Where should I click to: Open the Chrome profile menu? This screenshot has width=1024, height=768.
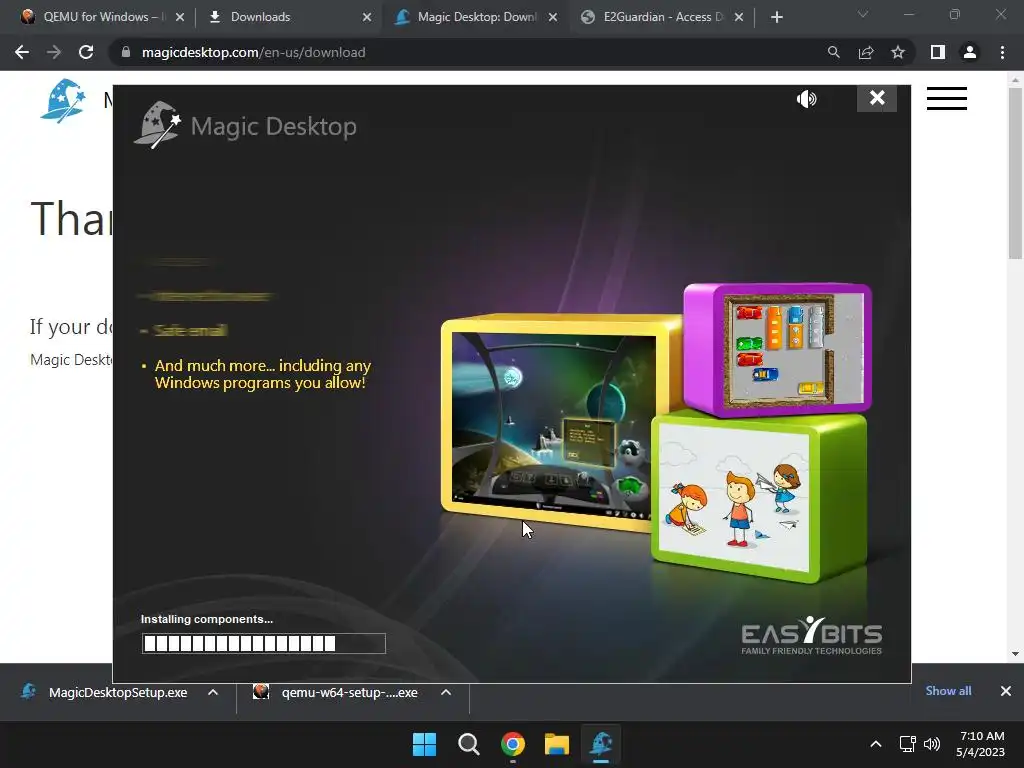(x=970, y=52)
